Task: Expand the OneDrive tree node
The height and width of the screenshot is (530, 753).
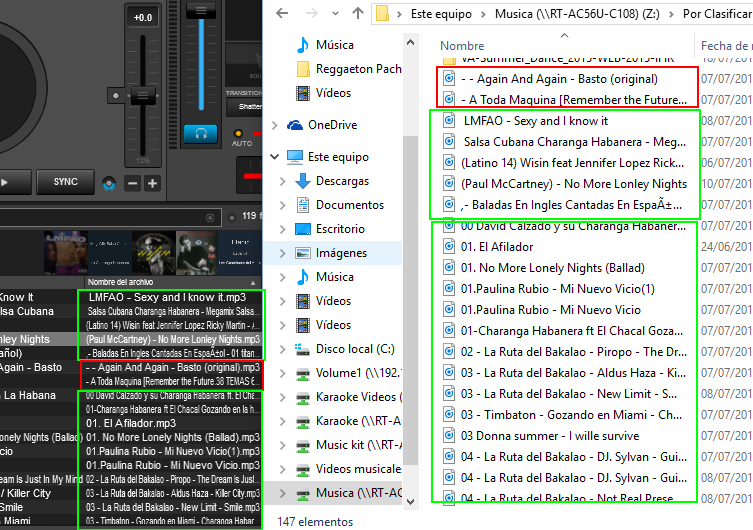Action: click(x=275, y=125)
